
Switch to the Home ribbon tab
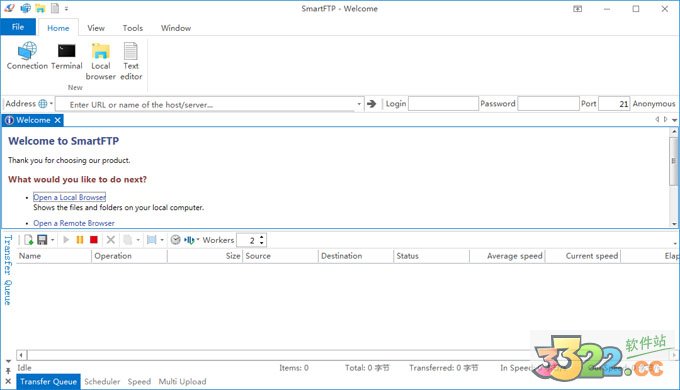tap(58, 28)
